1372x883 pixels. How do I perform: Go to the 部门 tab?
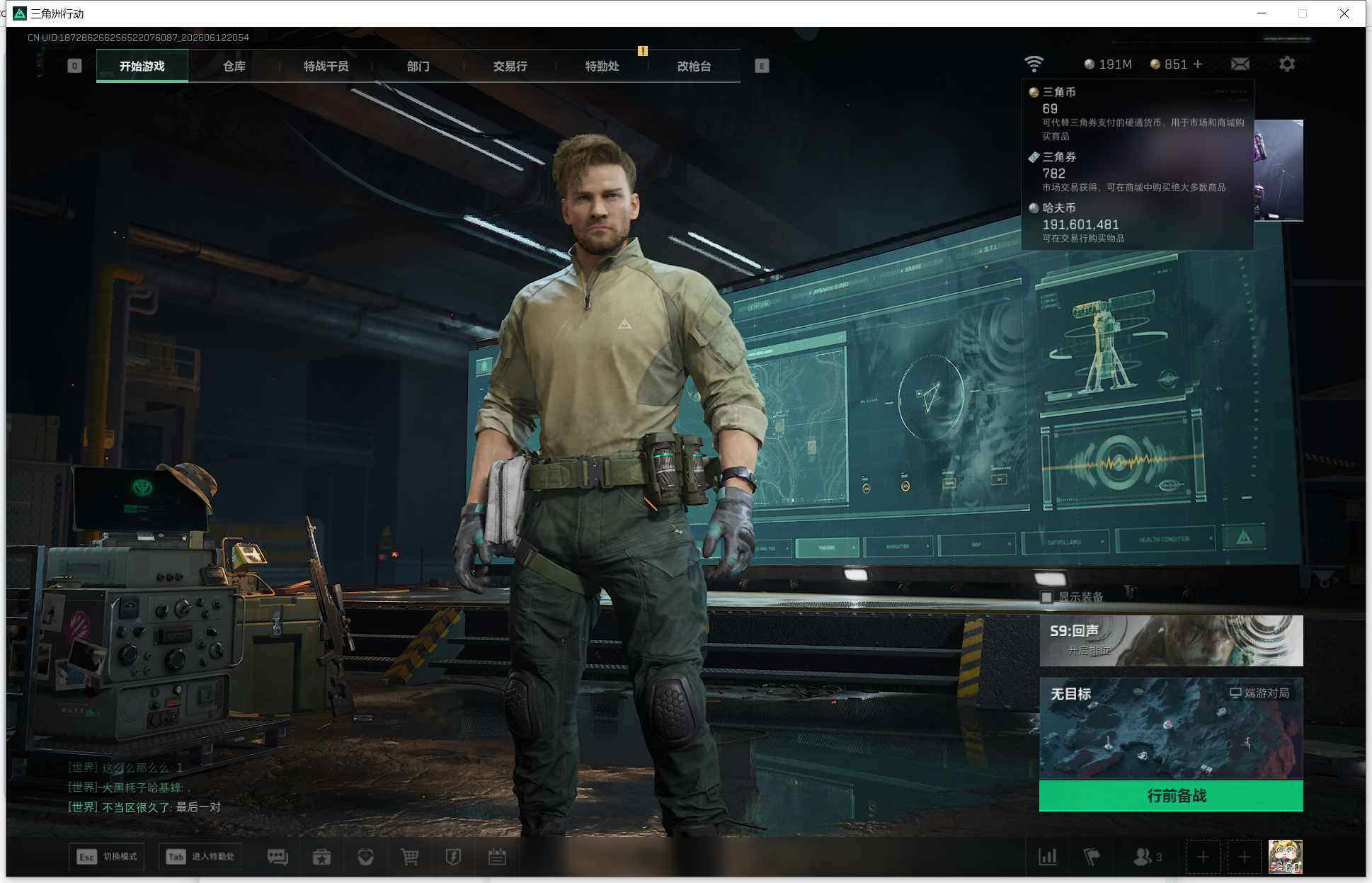(x=418, y=67)
